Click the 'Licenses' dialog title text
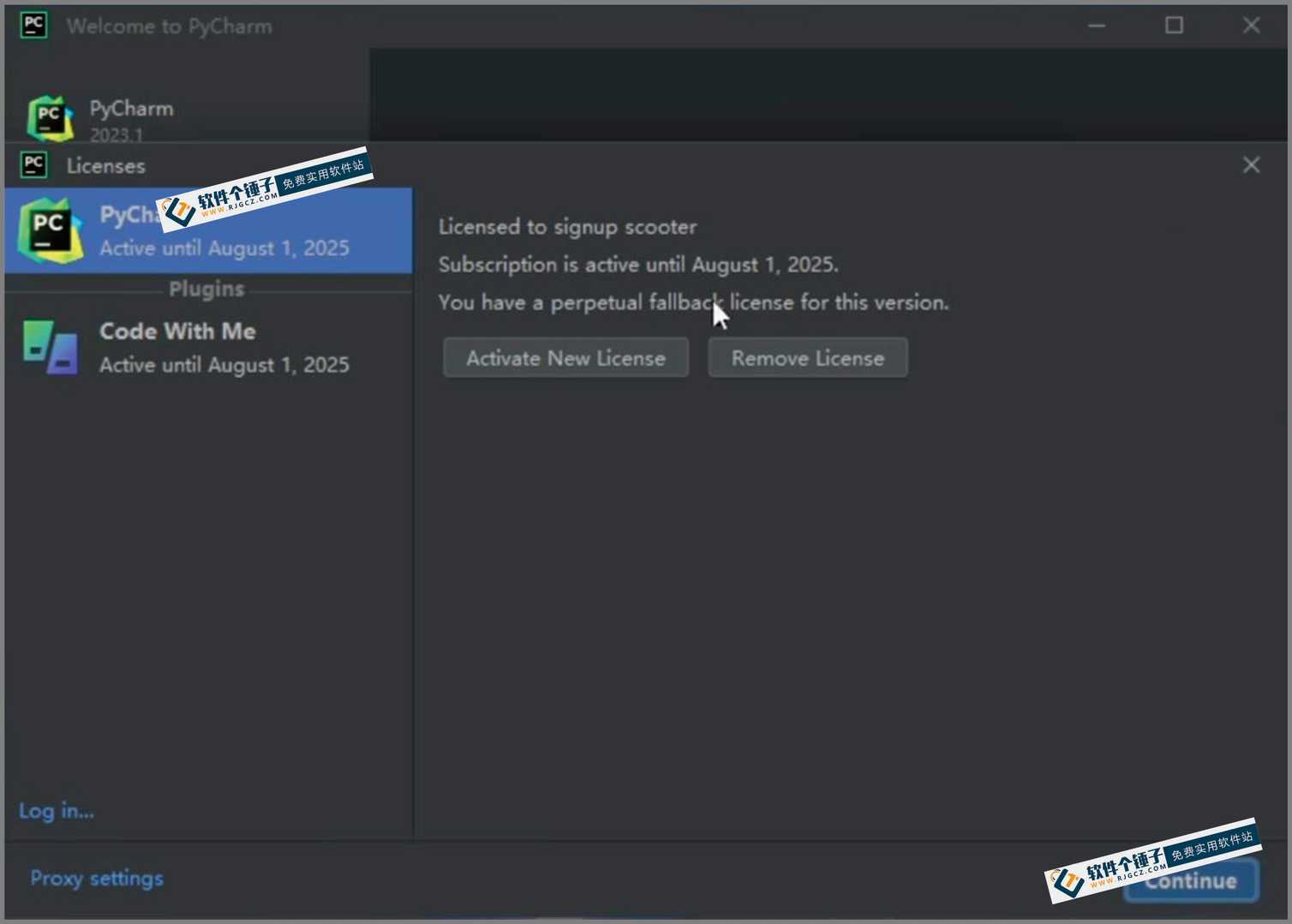The height and width of the screenshot is (924, 1292). pyautogui.click(x=106, y=165)
